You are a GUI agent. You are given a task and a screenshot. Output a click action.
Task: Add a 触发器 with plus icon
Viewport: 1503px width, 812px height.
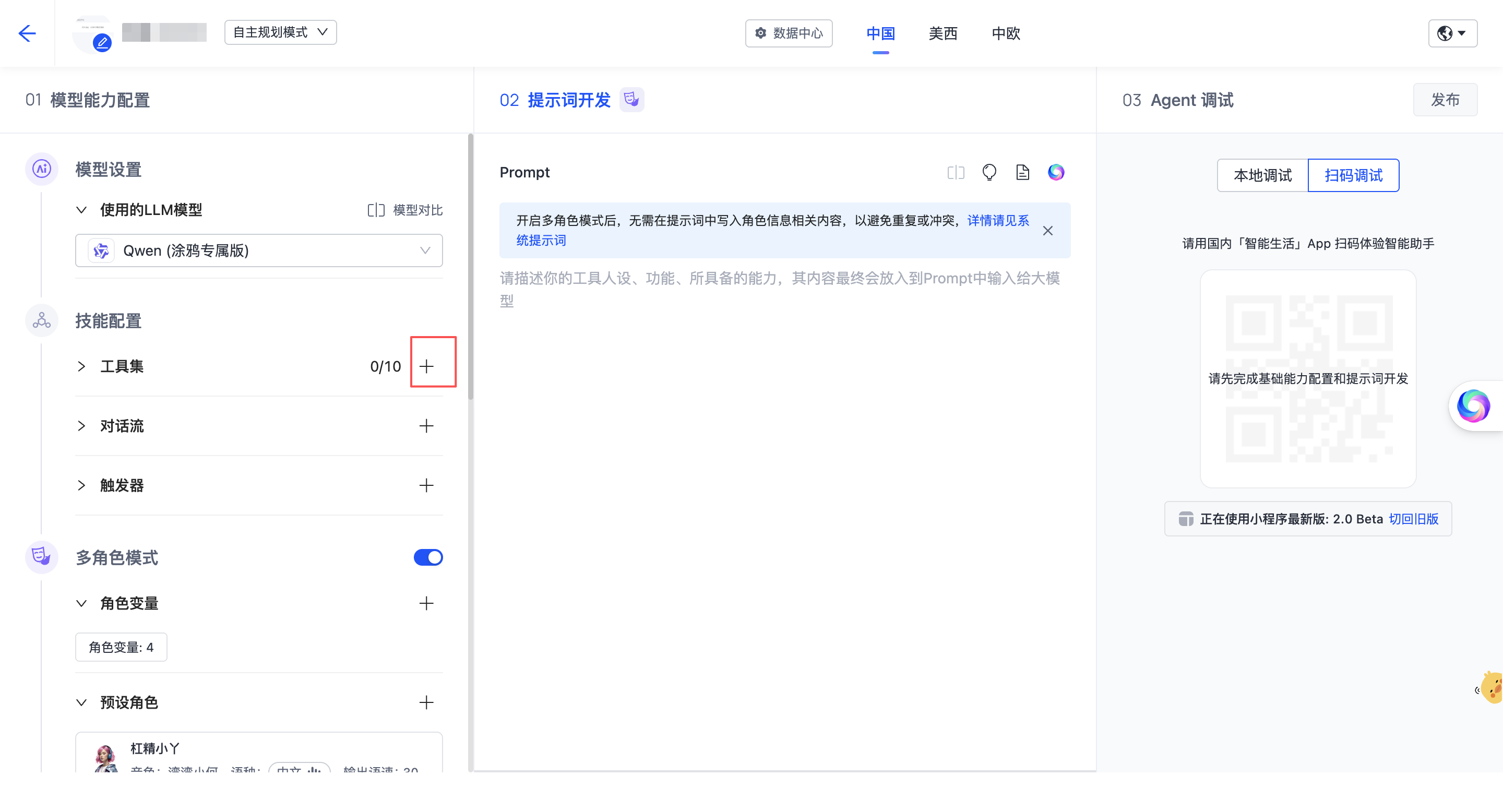[426, 485]
